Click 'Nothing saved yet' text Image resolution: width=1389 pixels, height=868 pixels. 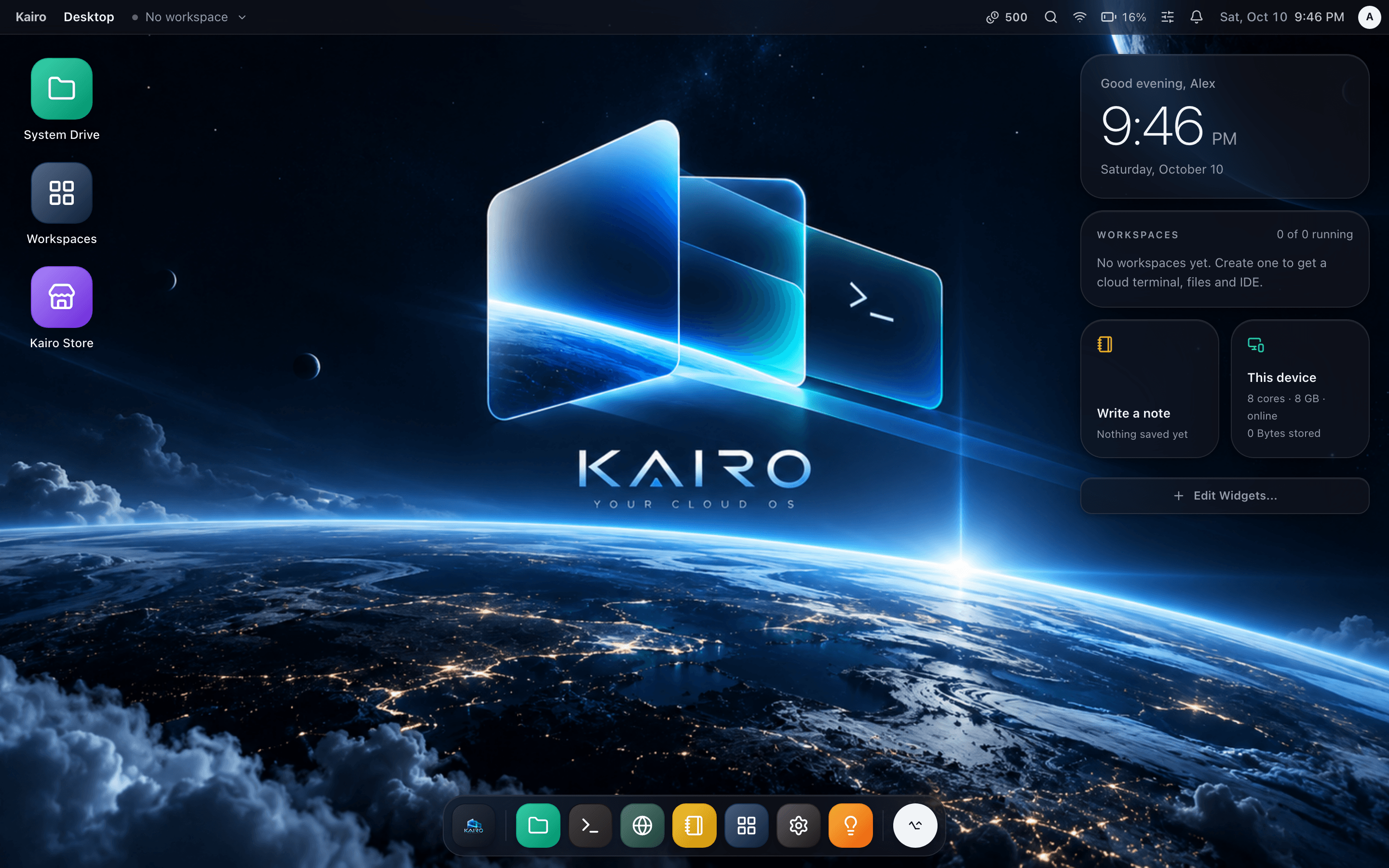[1142, 434]
